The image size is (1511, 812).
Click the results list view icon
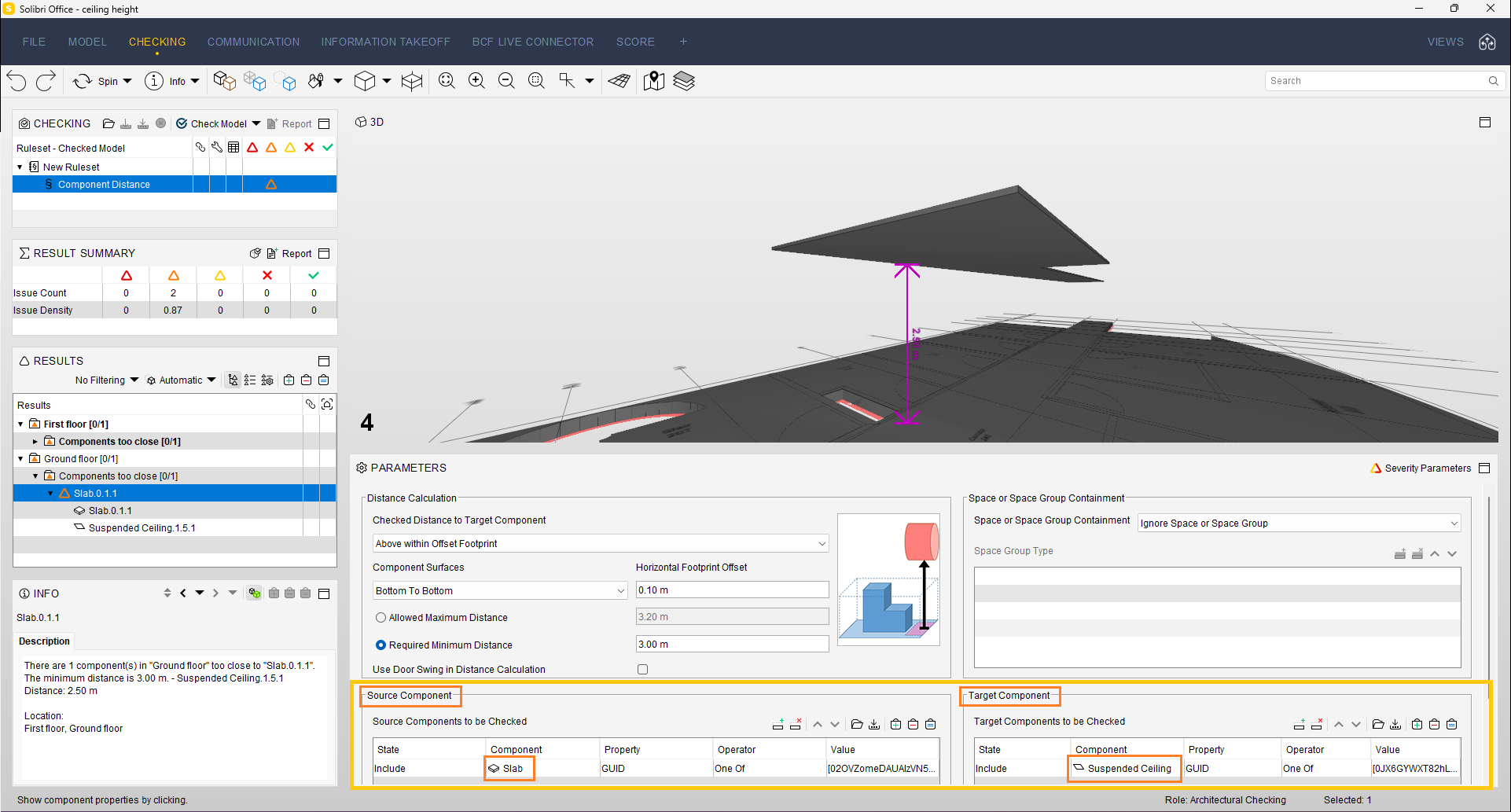pyautogui.click(x=250, y=380)
